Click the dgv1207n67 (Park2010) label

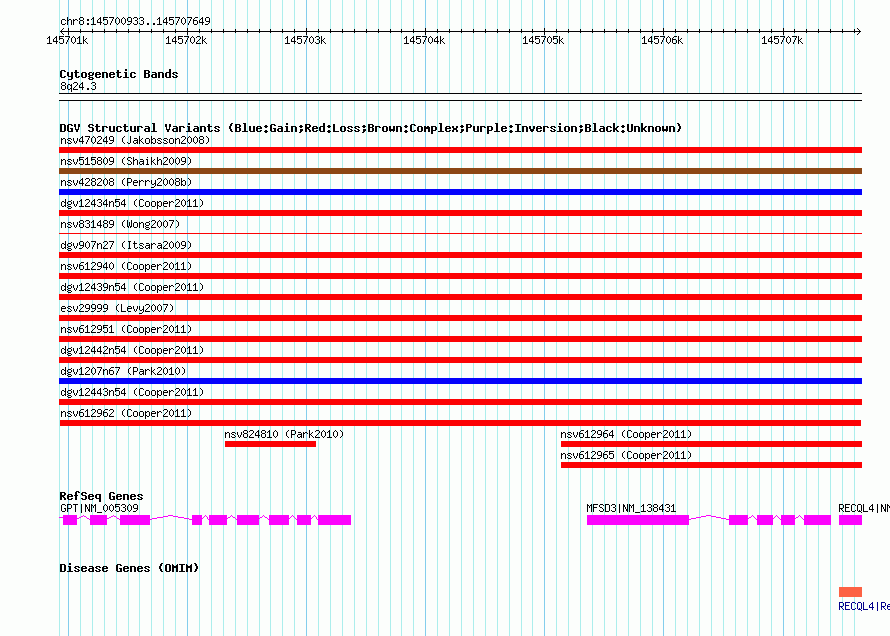123,371
